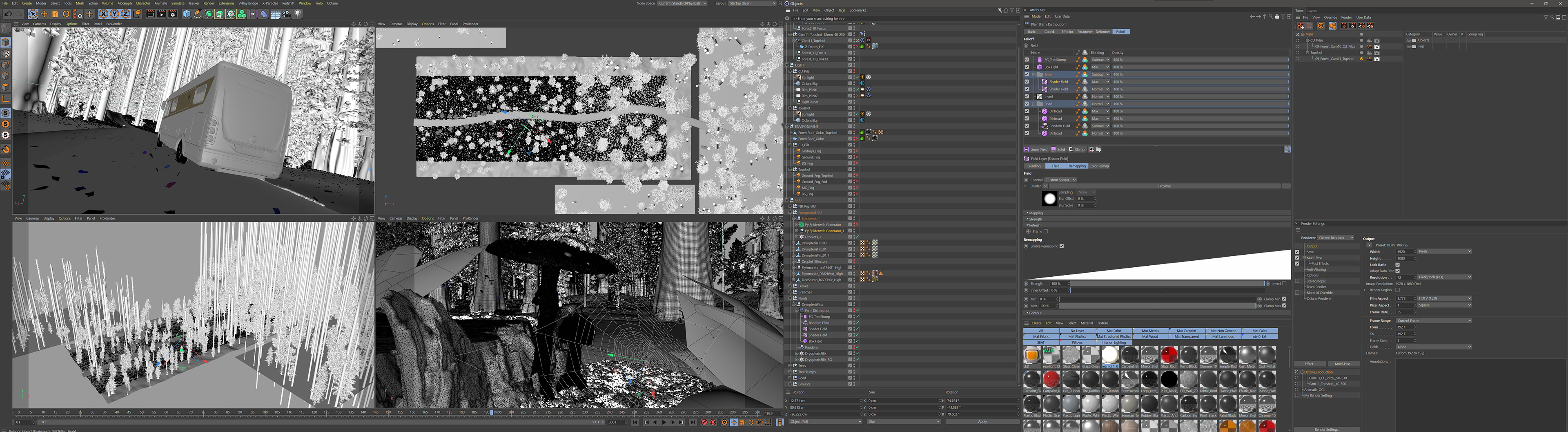Image resolution: width=1568 pixels, height=432 pixels.
Task: Toggle Y axis lock icon
Action: click(114, 14)
